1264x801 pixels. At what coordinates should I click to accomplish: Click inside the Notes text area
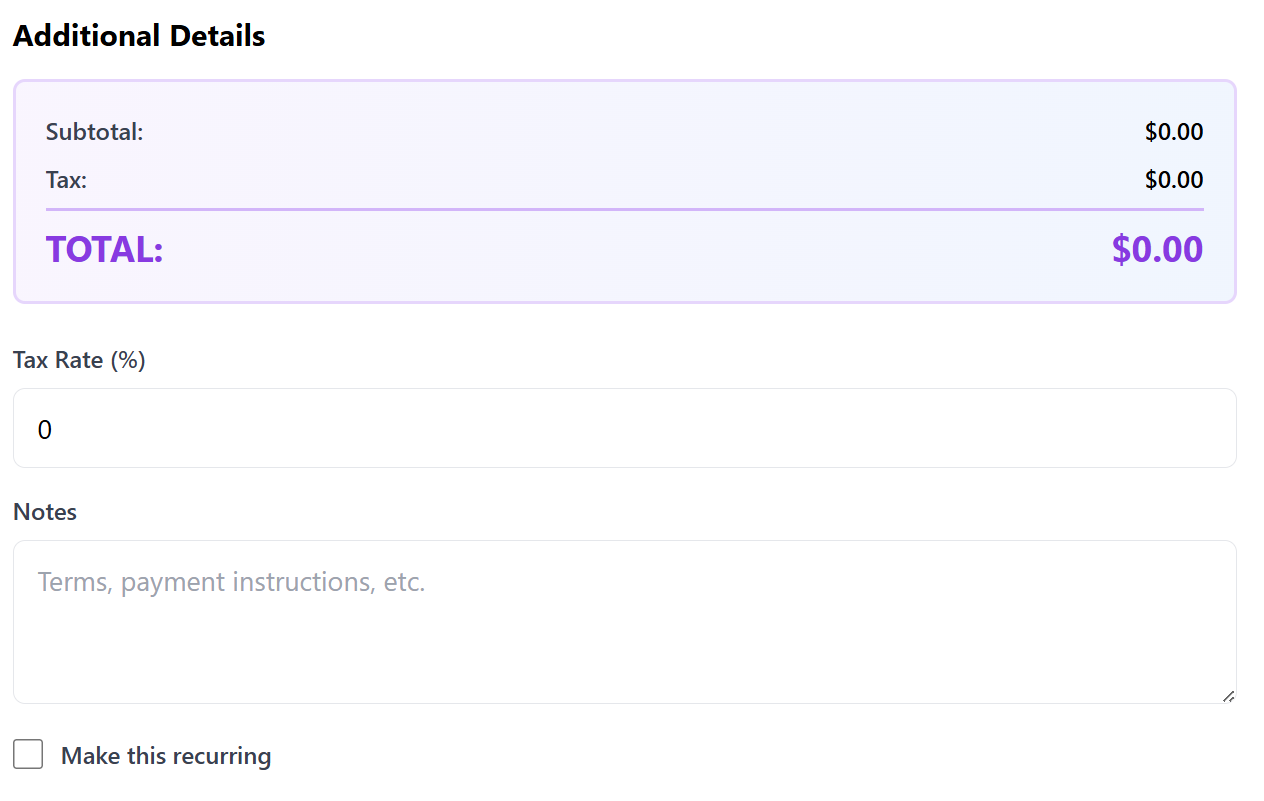coord(624,621)
